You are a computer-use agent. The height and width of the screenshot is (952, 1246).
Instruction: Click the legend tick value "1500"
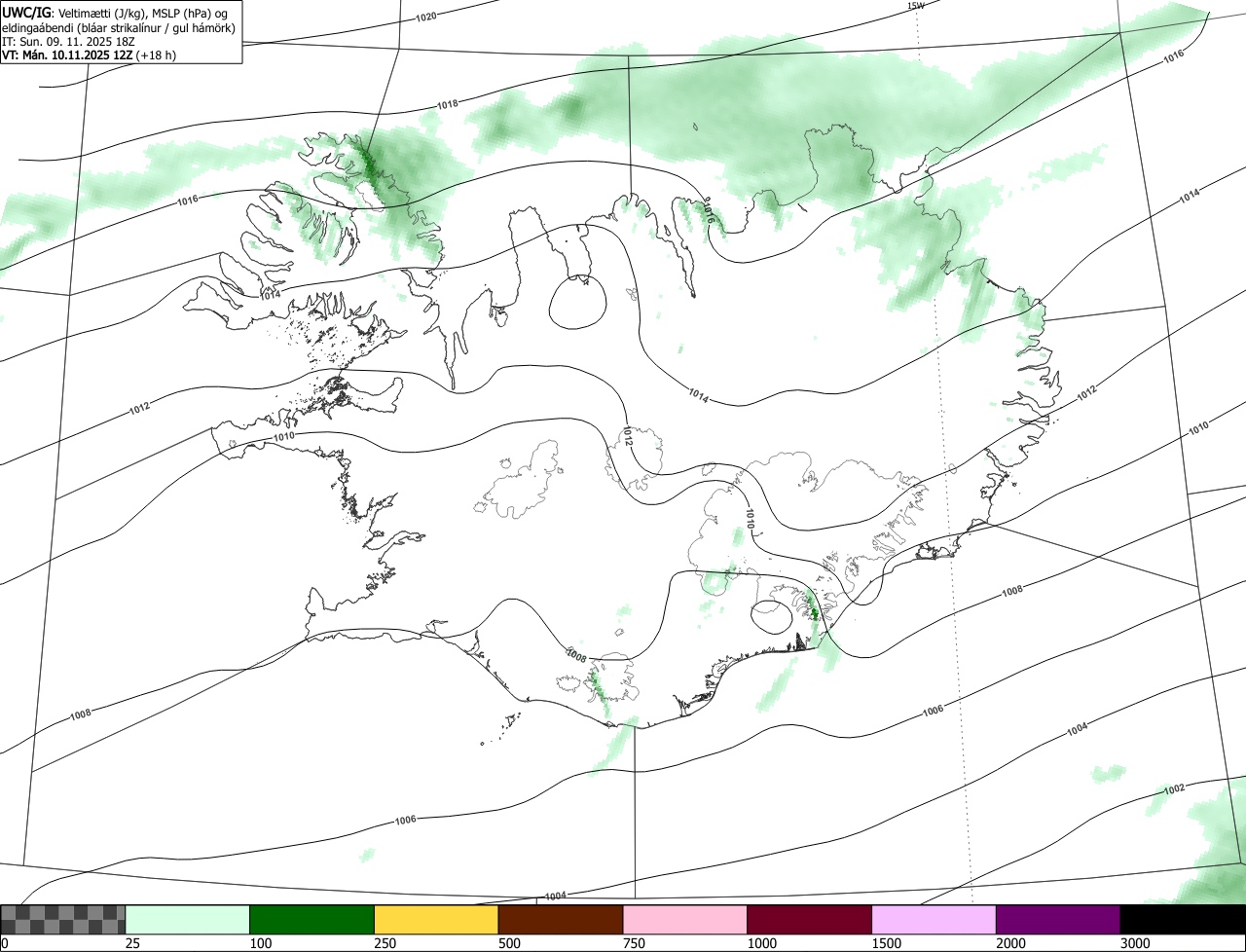885,944
